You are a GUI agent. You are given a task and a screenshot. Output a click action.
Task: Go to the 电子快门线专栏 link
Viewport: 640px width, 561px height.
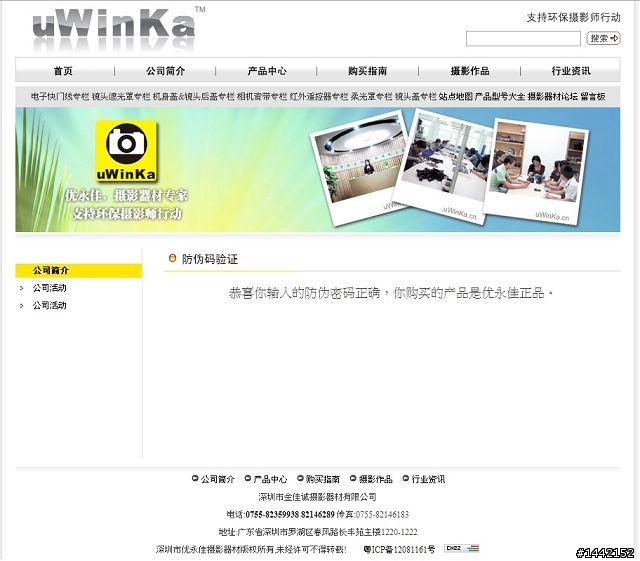tap(60, 96)
